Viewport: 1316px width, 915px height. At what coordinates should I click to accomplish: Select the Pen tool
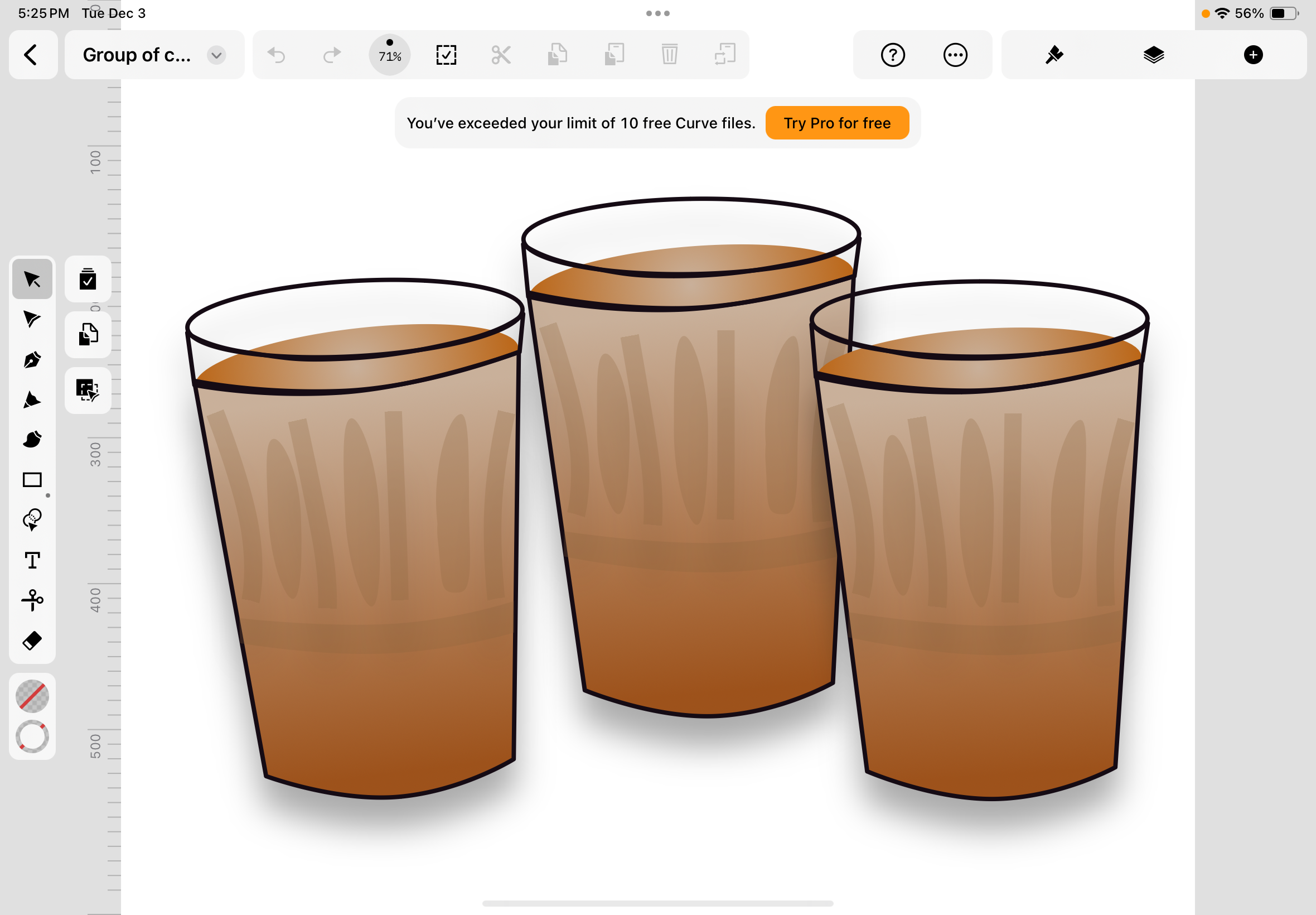pyautogui.click(x=32, y=359)
